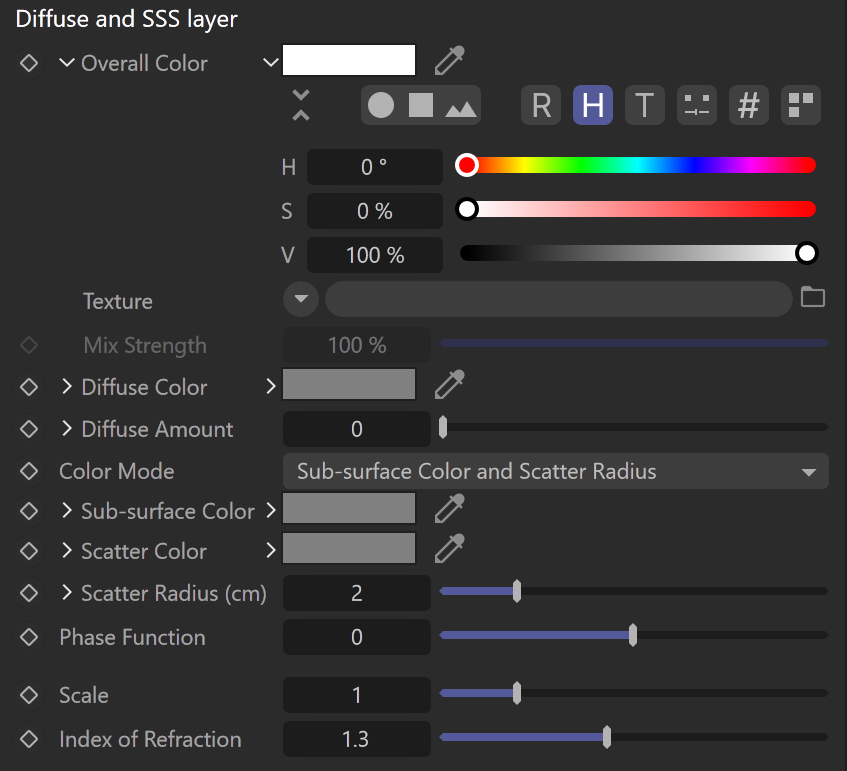The height and width of the screenshot is (771, 847).
Task: Open the color wheel mode icon
Action: [381, 105]
